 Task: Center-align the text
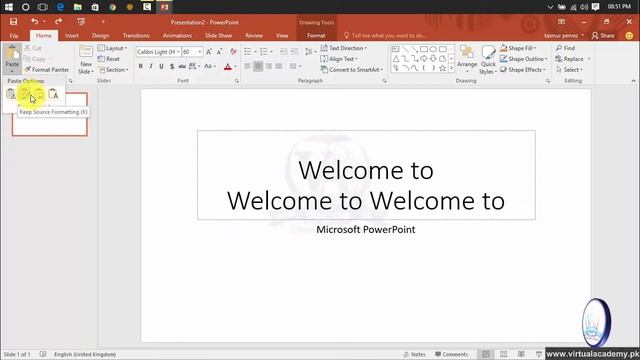[258, 66]
